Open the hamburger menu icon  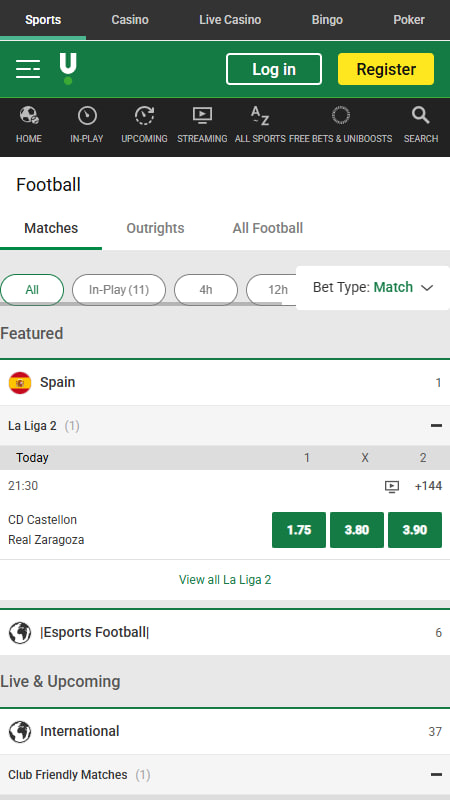point(28,69)
